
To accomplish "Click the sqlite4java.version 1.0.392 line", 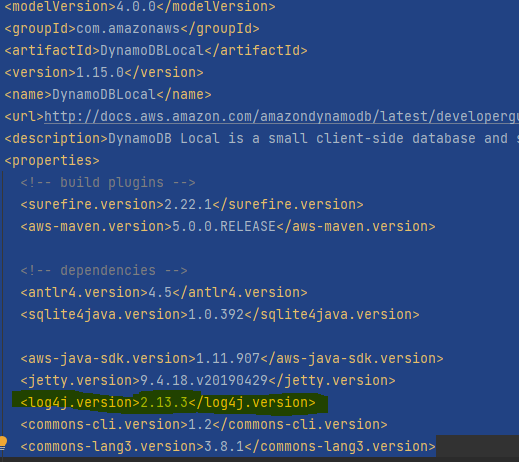I will tap(220, 314).
